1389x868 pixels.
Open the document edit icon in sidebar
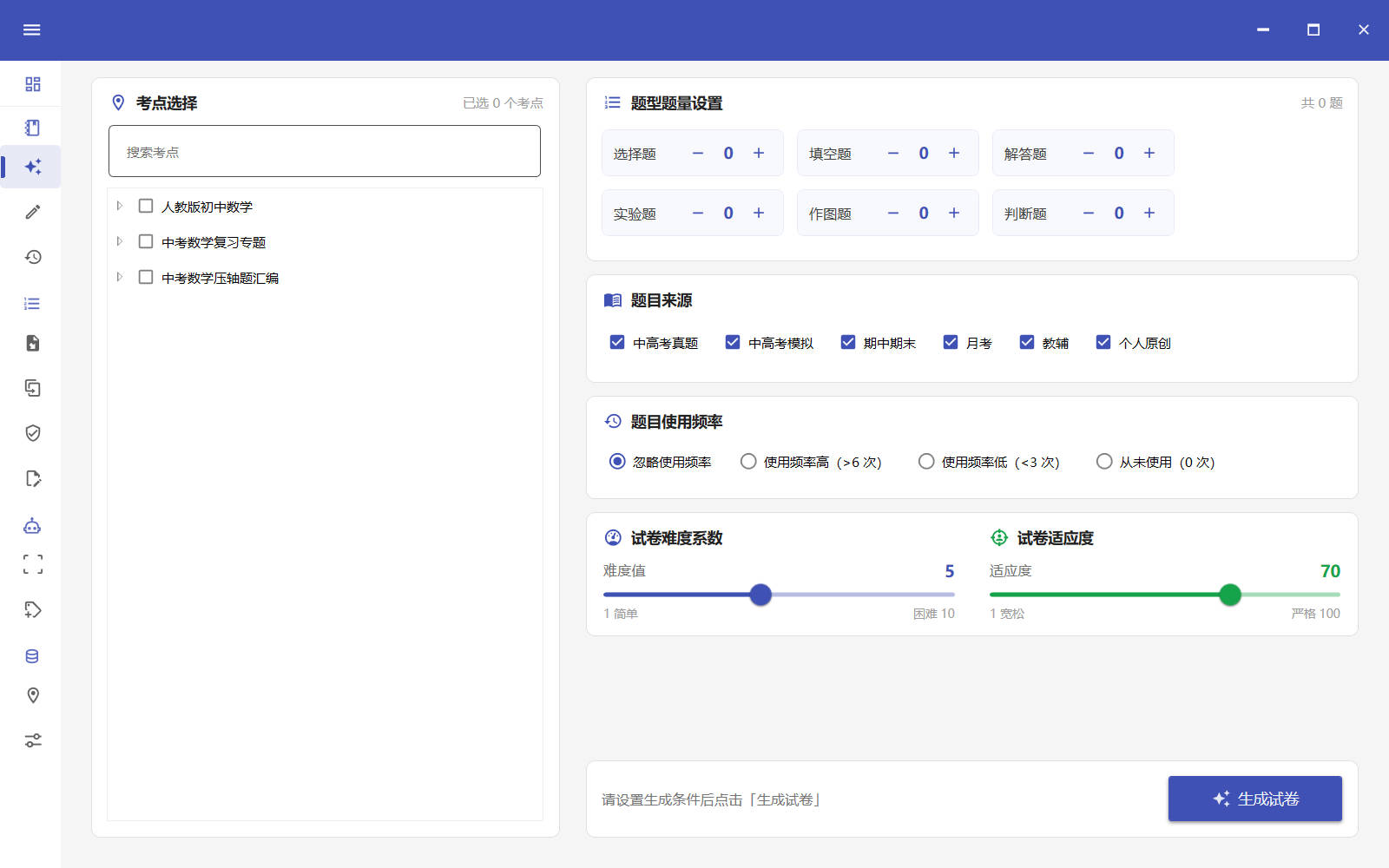pos(33,478)
